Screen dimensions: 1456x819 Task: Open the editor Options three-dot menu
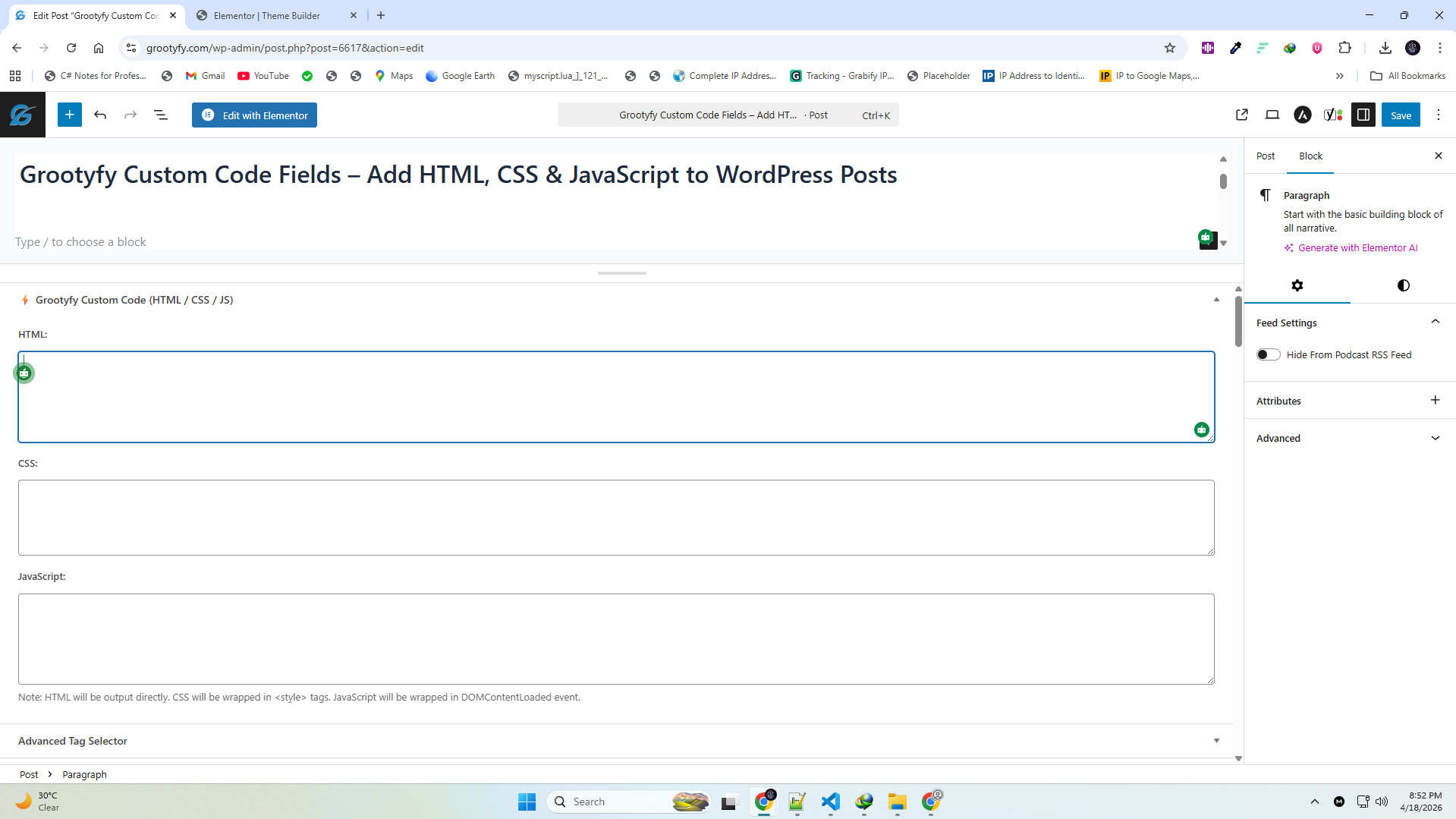(x=1439, y=115)
